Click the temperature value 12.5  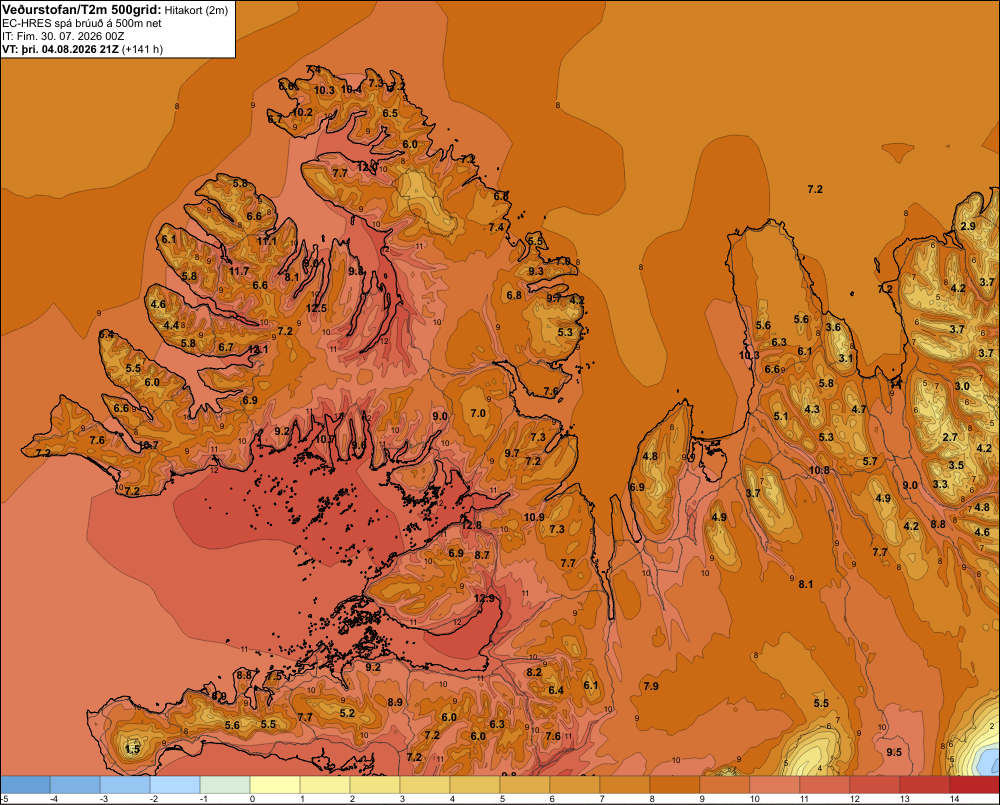coord(316,308)
